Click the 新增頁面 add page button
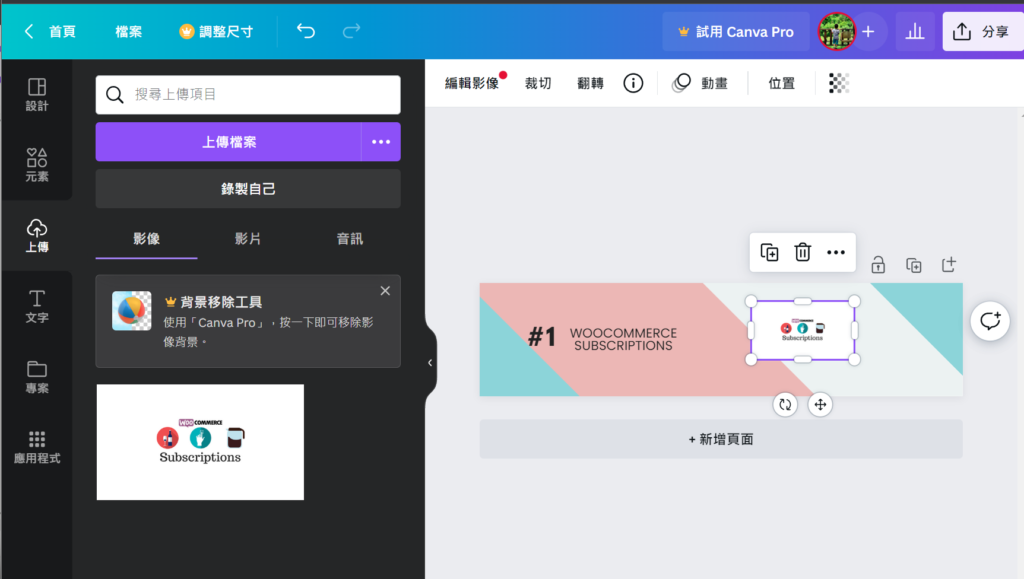Screen dimensions: 1024x579 720,439
